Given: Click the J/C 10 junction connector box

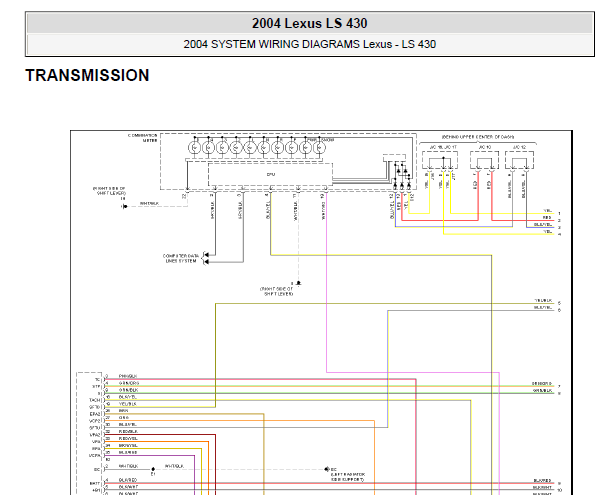Looking at the screenshot, I should click(484, 160).
